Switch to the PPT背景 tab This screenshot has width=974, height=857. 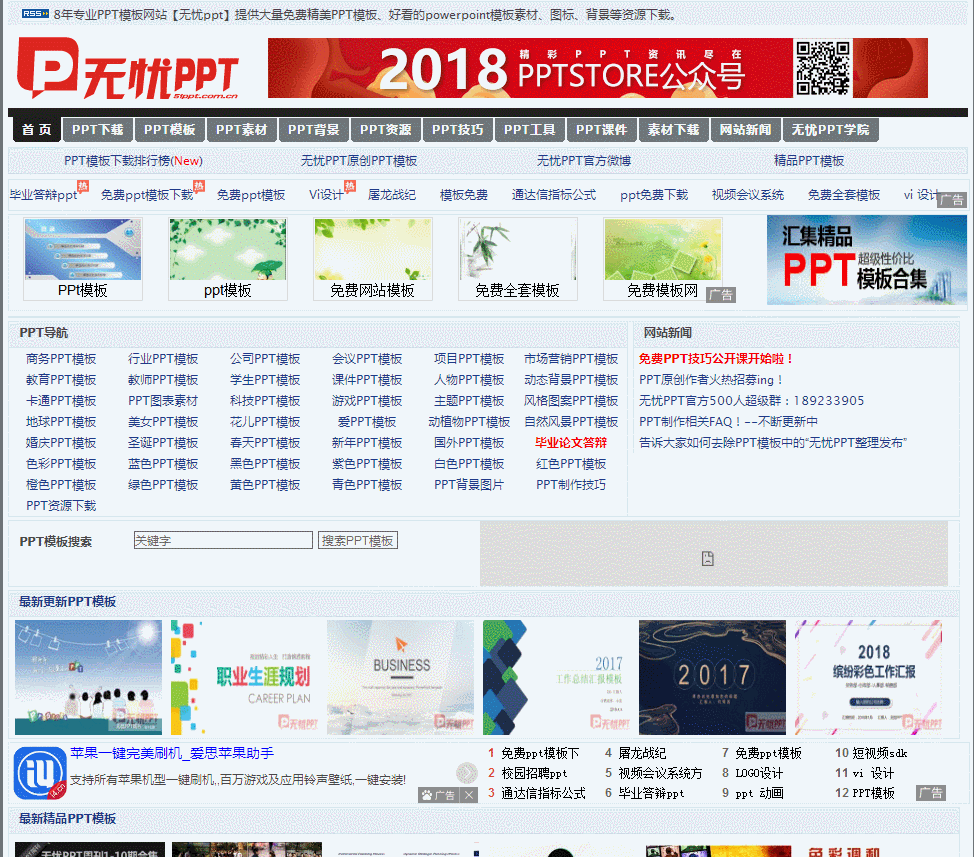pos(314,130)
